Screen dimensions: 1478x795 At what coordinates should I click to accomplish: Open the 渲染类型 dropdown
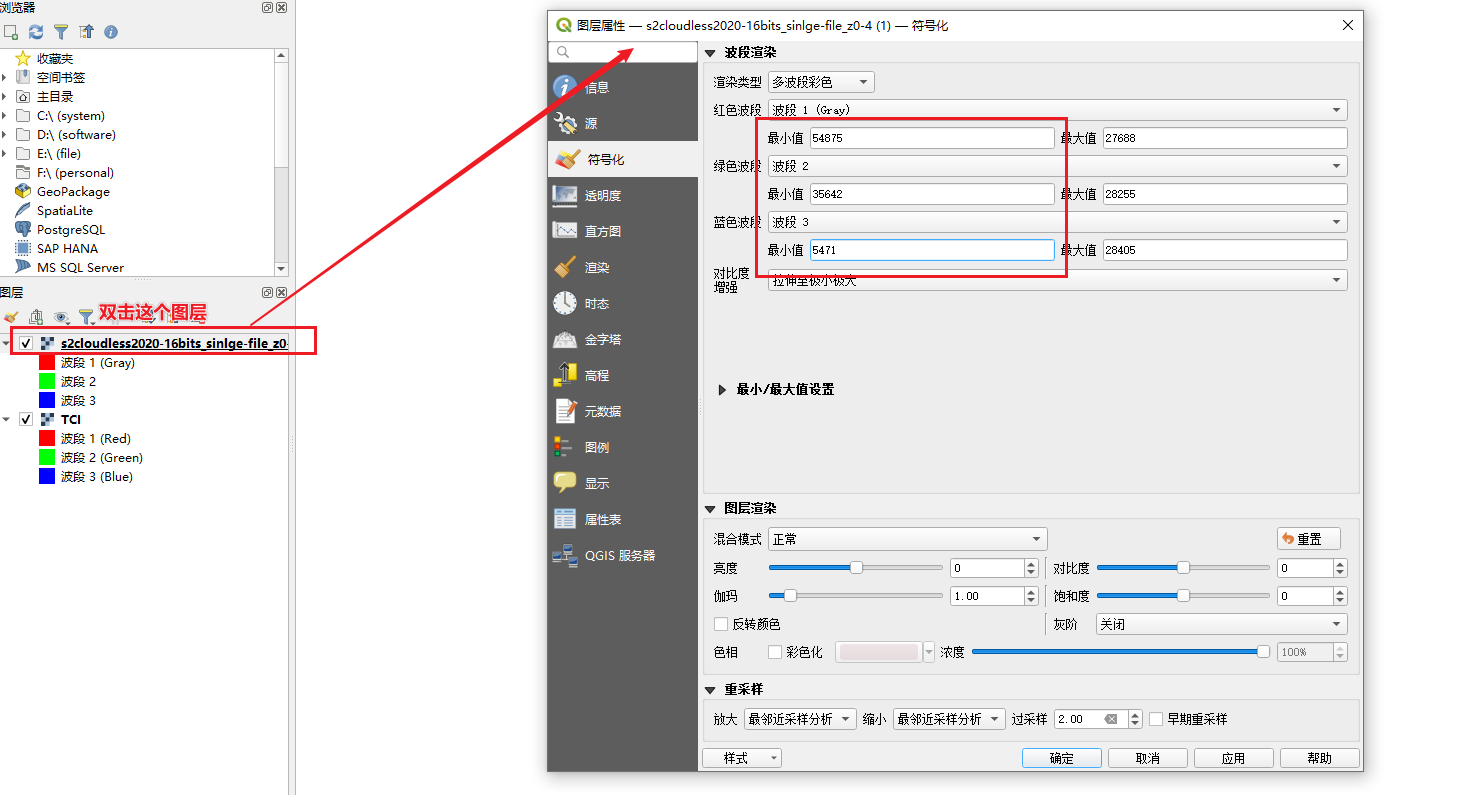tap(821, 82)
